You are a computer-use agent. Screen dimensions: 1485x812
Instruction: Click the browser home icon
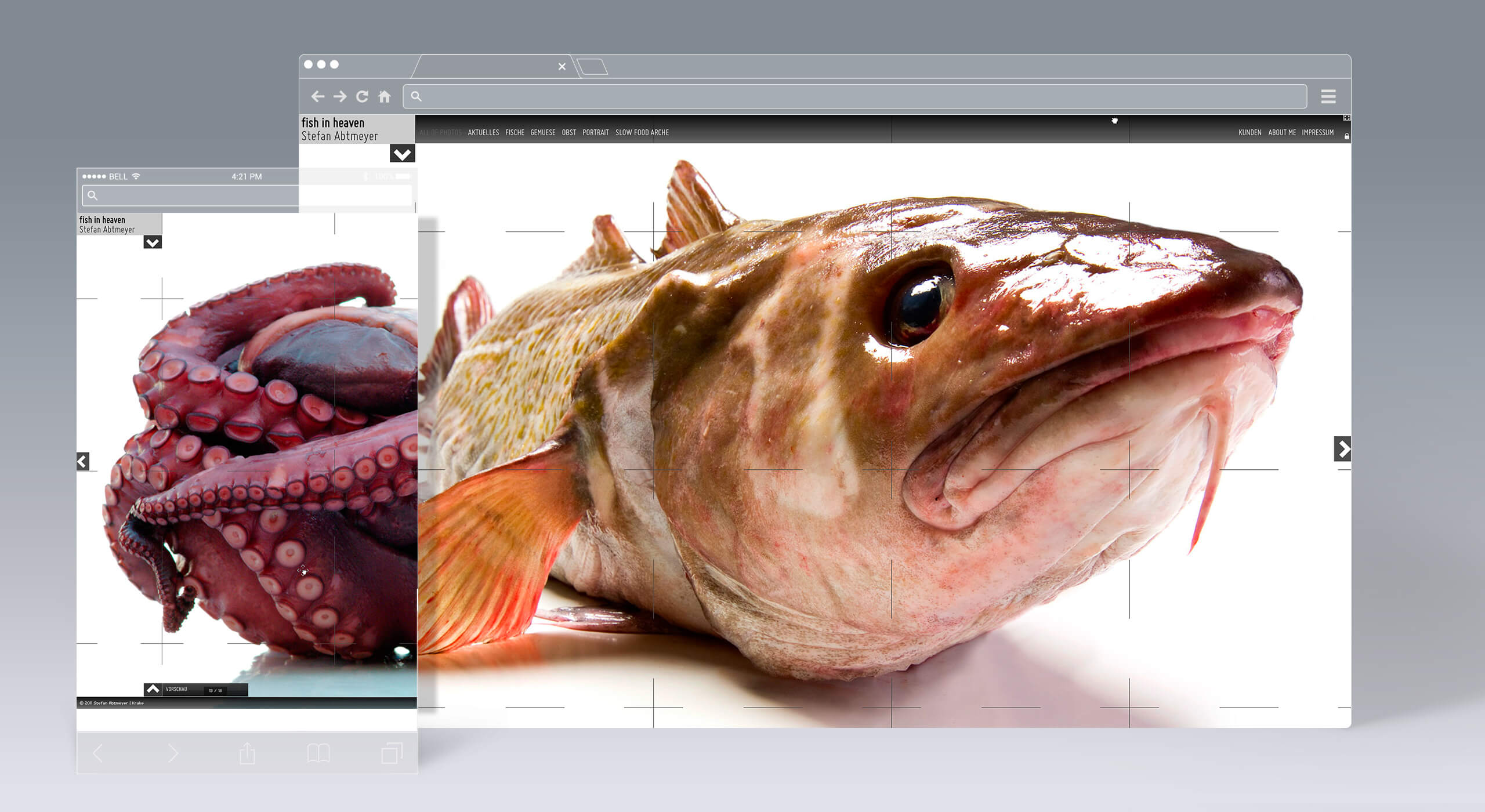(385, 96)
